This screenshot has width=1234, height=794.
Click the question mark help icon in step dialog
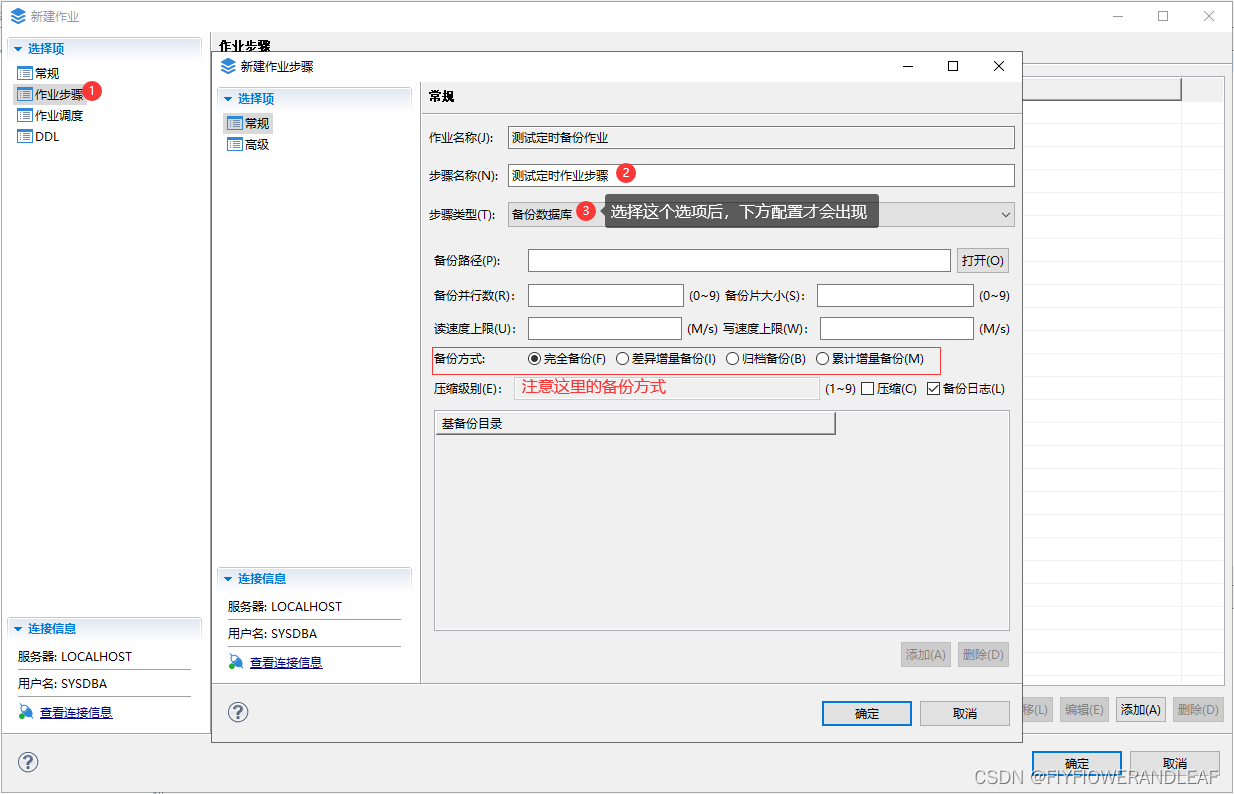[x=237, y=712]
